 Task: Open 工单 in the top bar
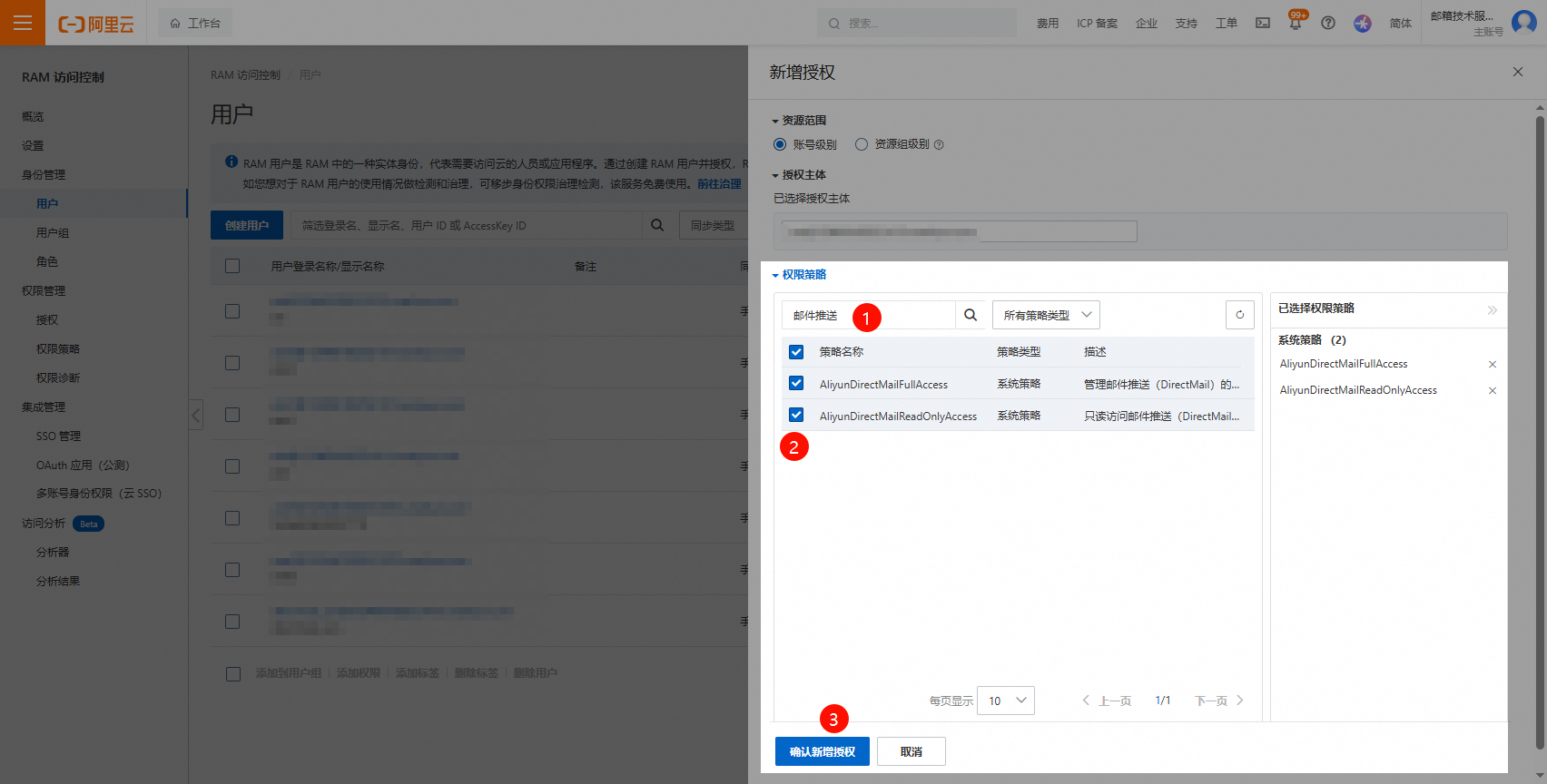pyautogui.click(x=1227, y=24)
